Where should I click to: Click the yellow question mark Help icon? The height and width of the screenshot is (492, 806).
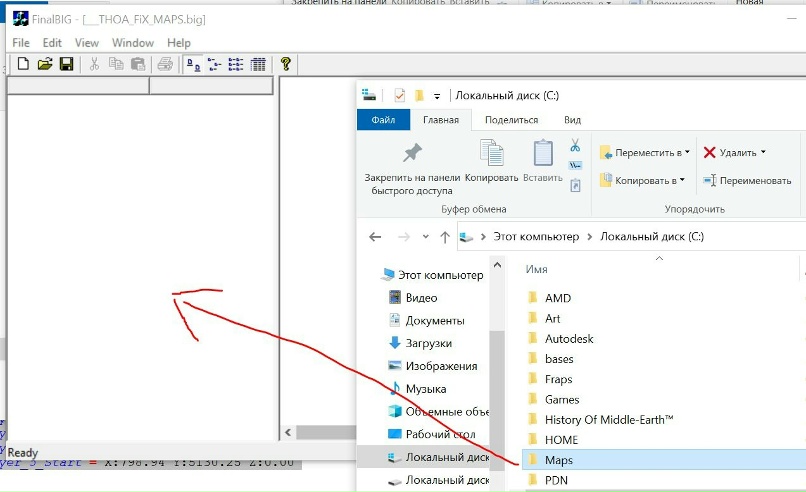click(286, 64)
